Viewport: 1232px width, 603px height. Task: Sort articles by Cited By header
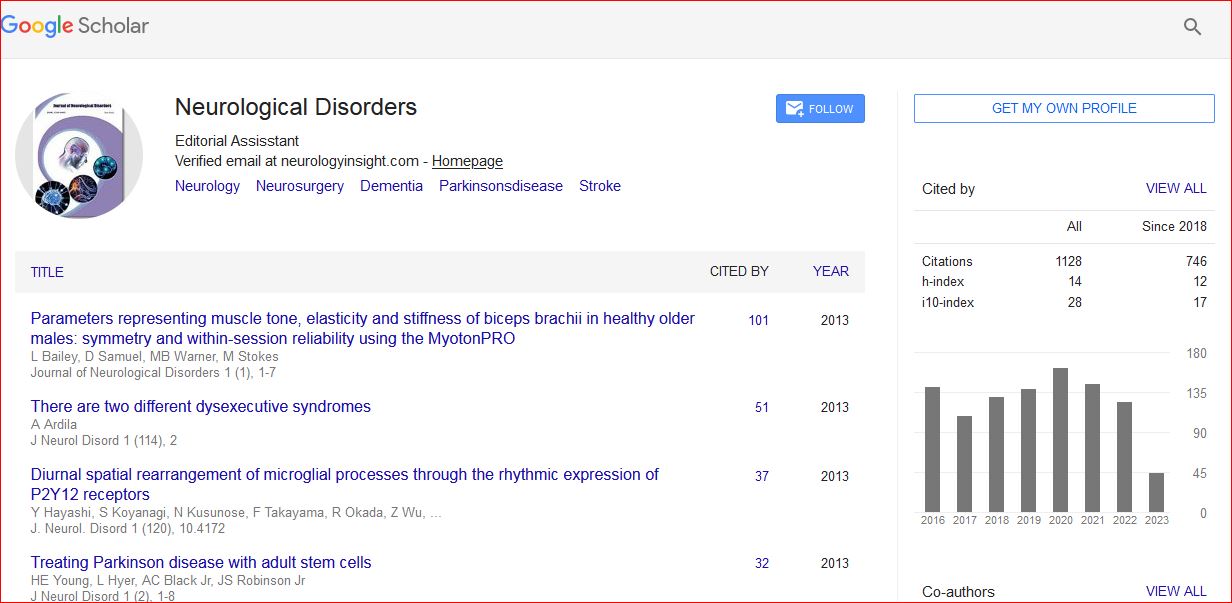click(739, 271)
